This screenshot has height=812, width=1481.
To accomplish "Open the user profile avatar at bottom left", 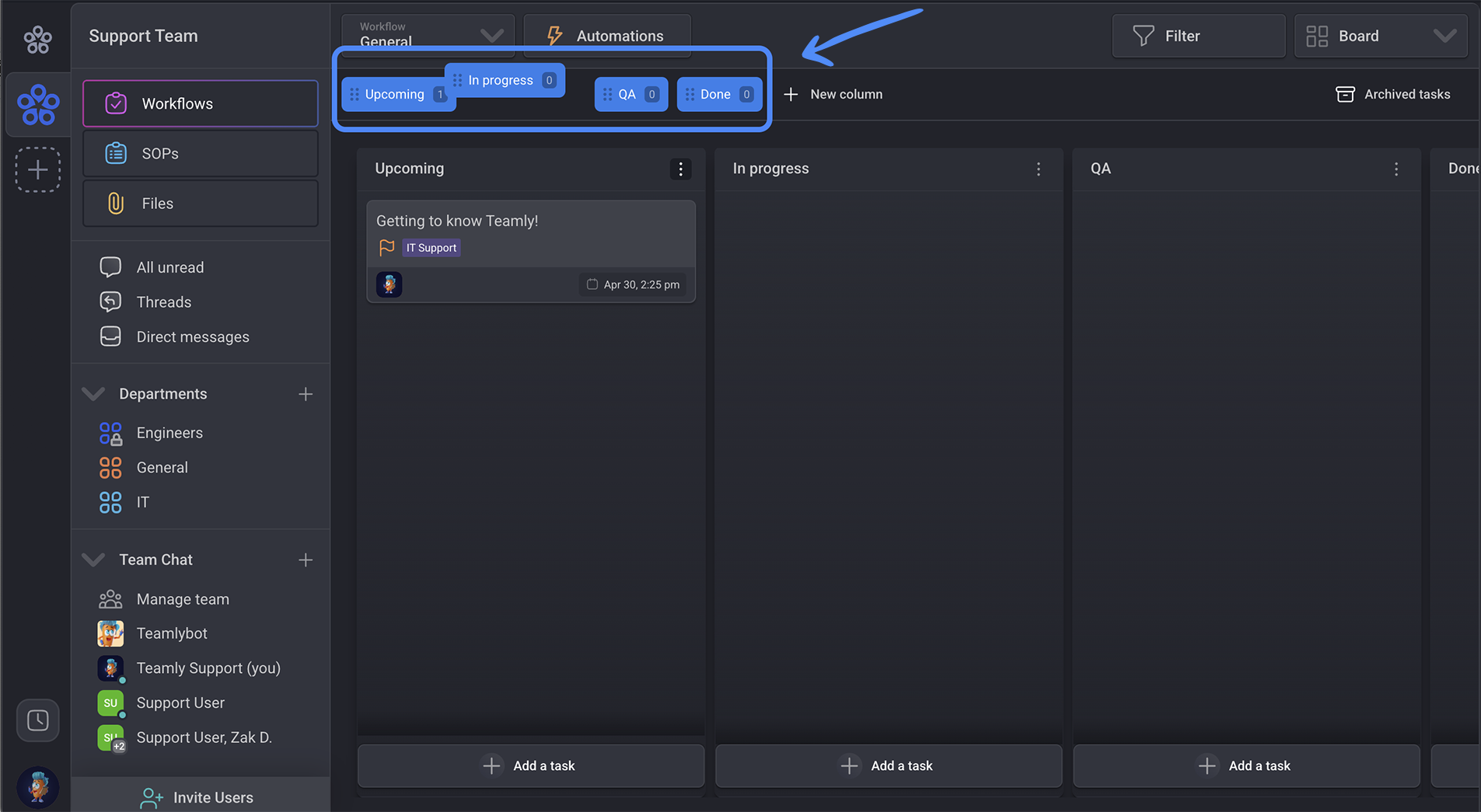I will tap(37, 787).
